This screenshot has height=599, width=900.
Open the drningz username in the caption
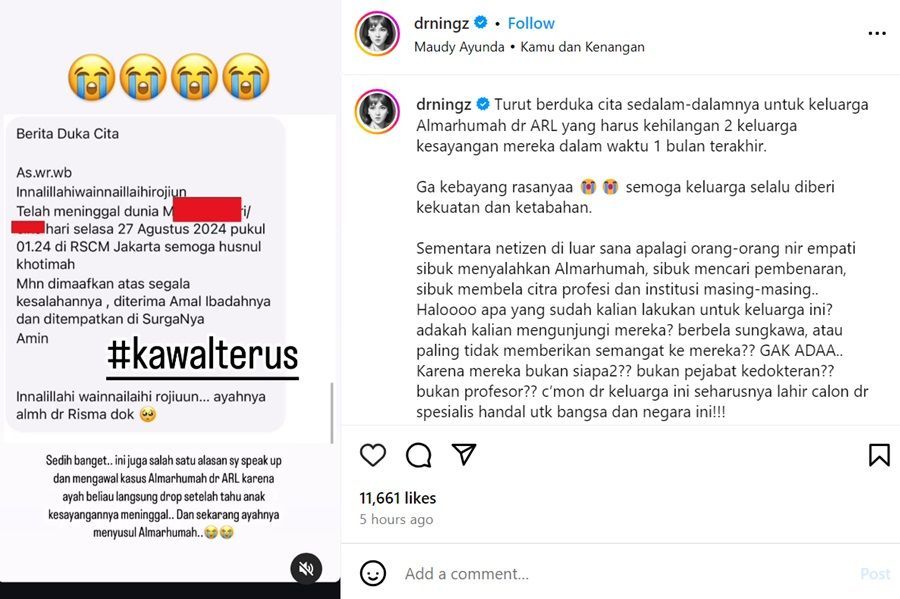click(444, 104)
